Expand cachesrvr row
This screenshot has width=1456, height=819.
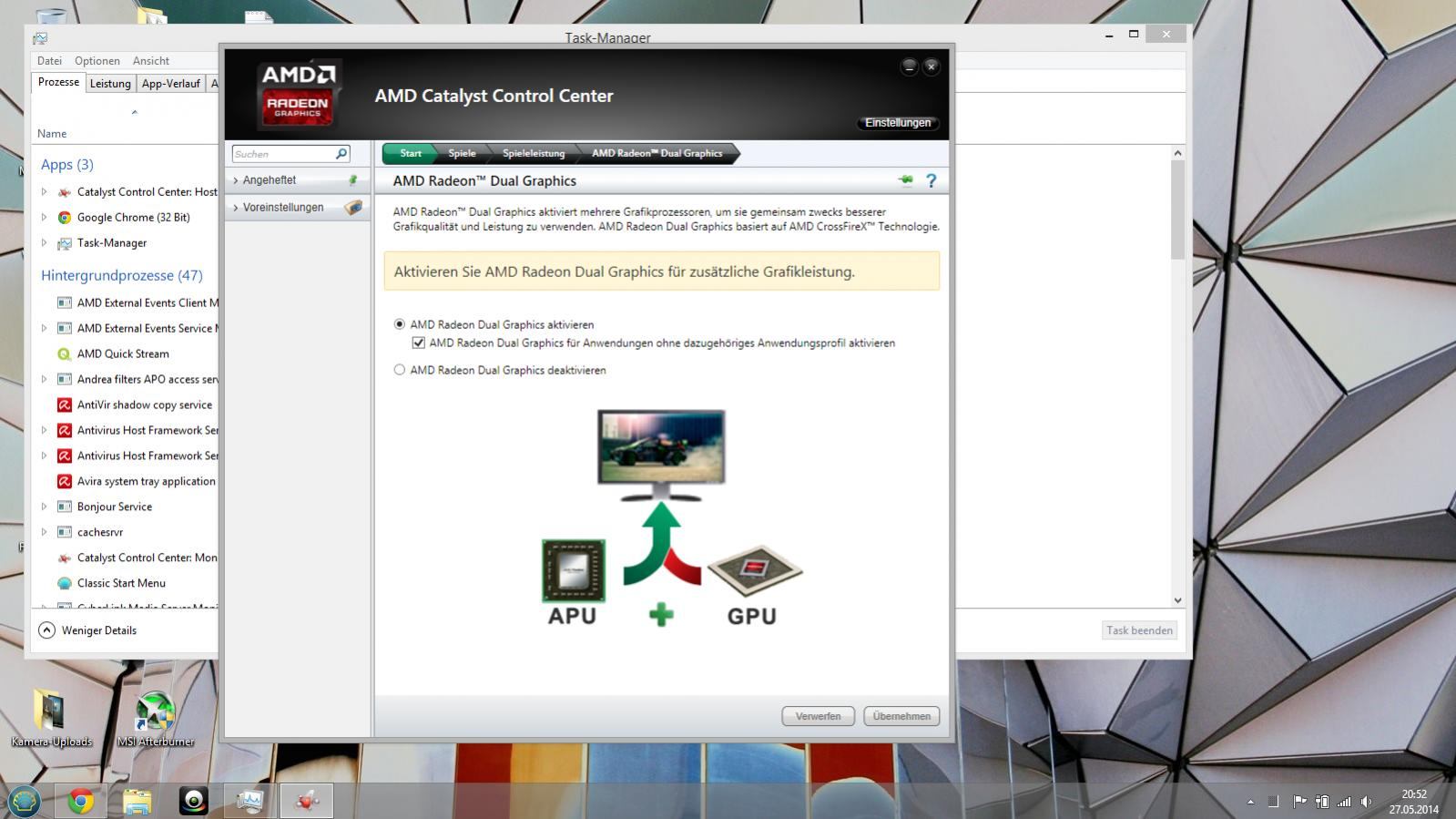44,533
